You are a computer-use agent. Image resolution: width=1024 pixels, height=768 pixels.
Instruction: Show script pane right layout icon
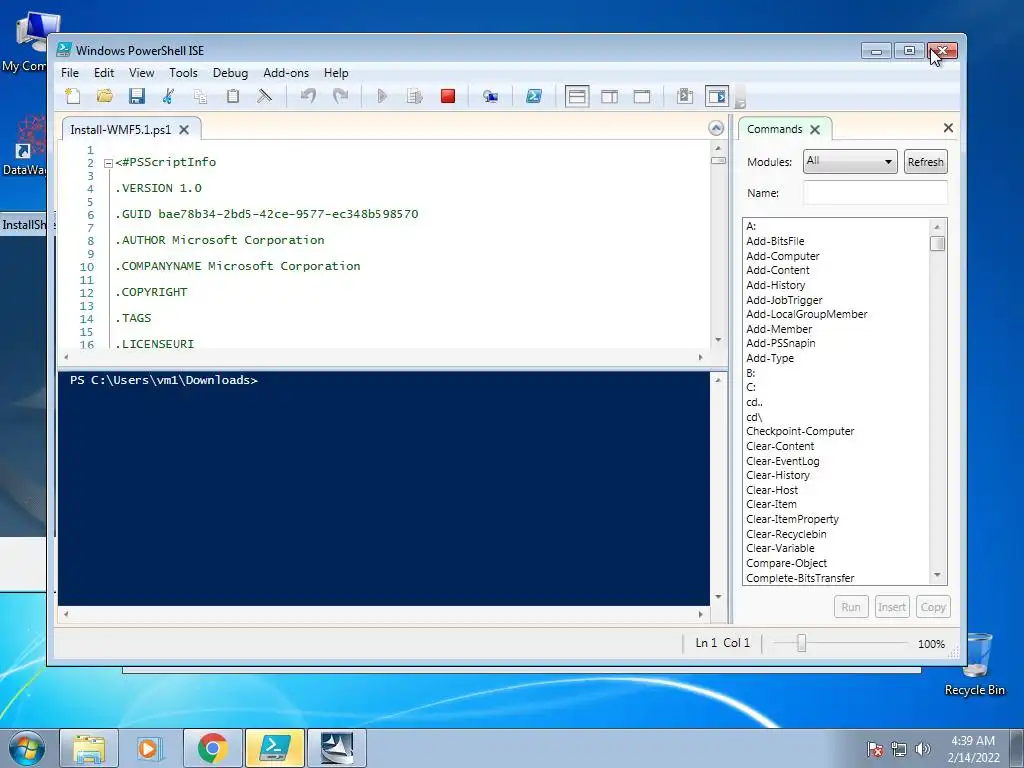(609, 97)
